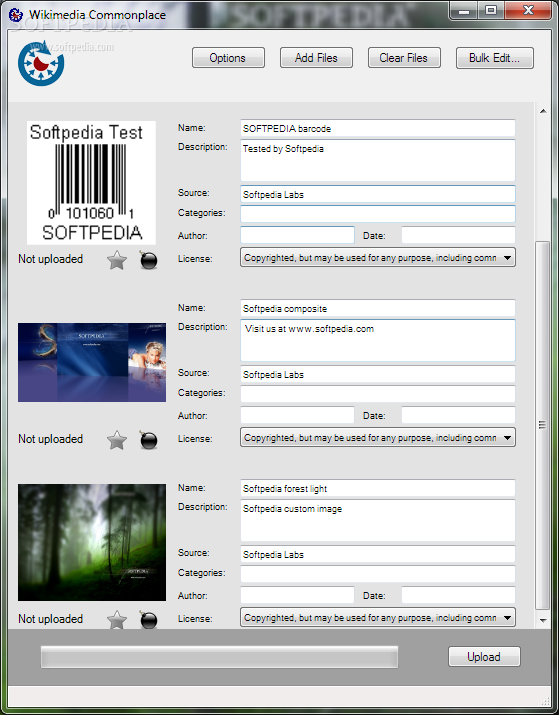Open Bulk Edit dialog
Image resolution: width=559 pixels, height=715 pixels.
tap(495, 58)
